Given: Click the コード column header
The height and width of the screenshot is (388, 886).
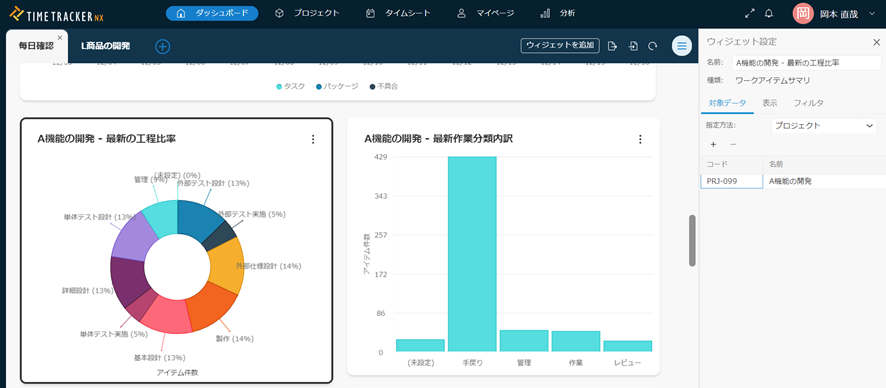Looking at the screenshot, I should [x=731, y=164].
